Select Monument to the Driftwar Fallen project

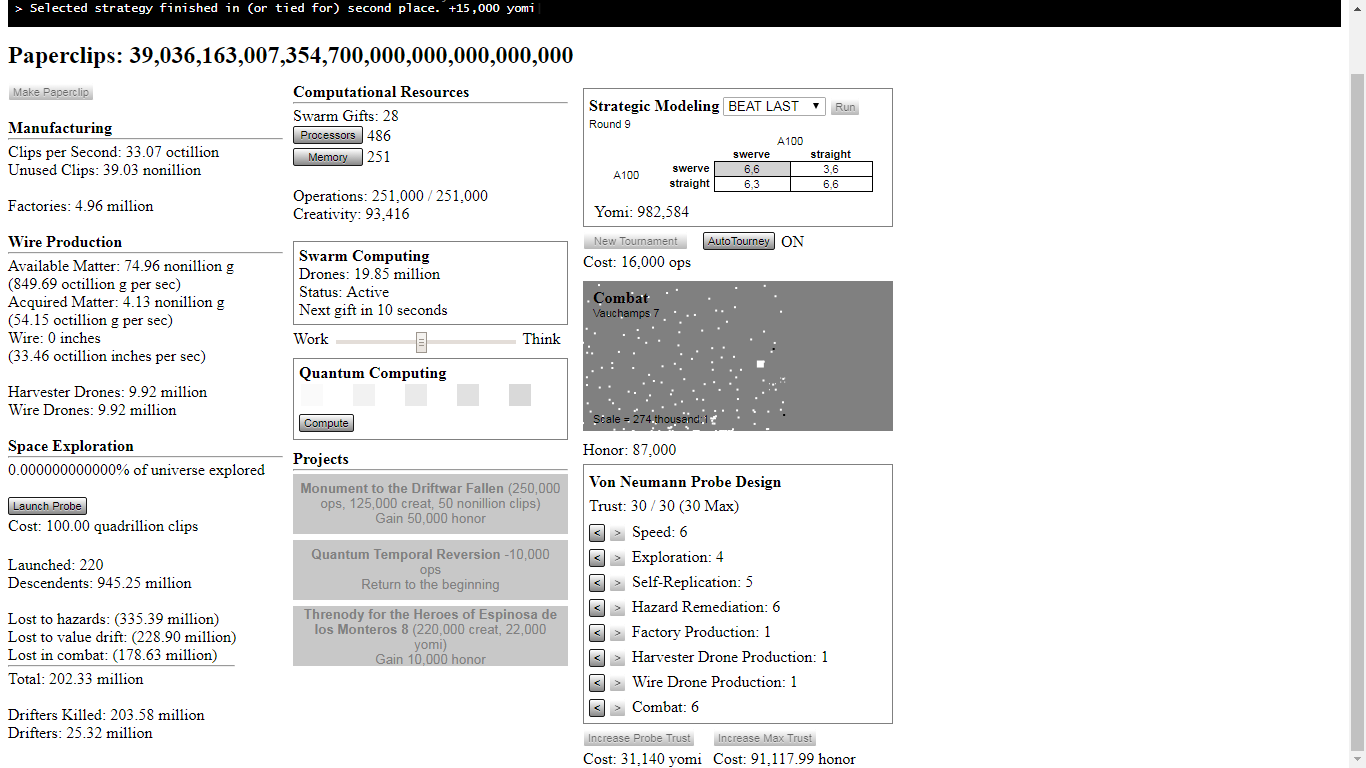430,504
